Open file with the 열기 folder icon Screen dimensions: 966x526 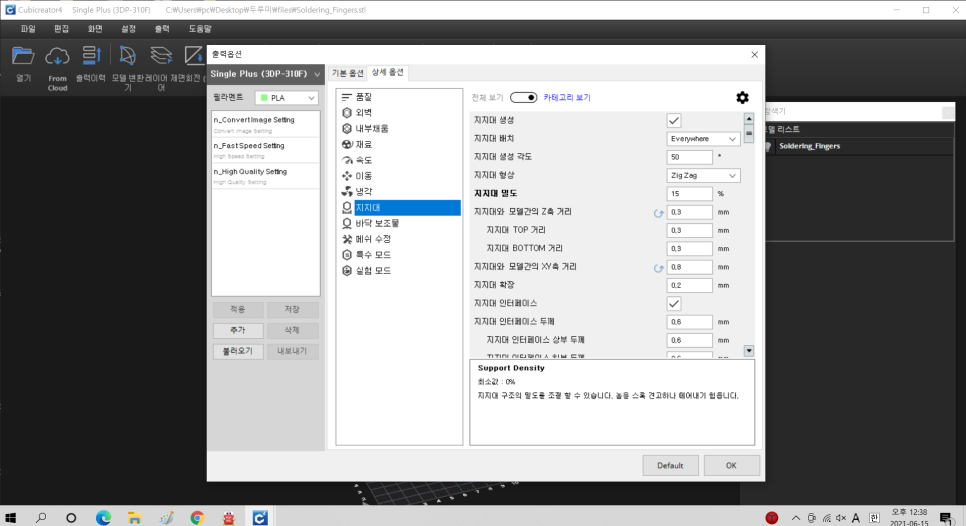click(23, 56)
